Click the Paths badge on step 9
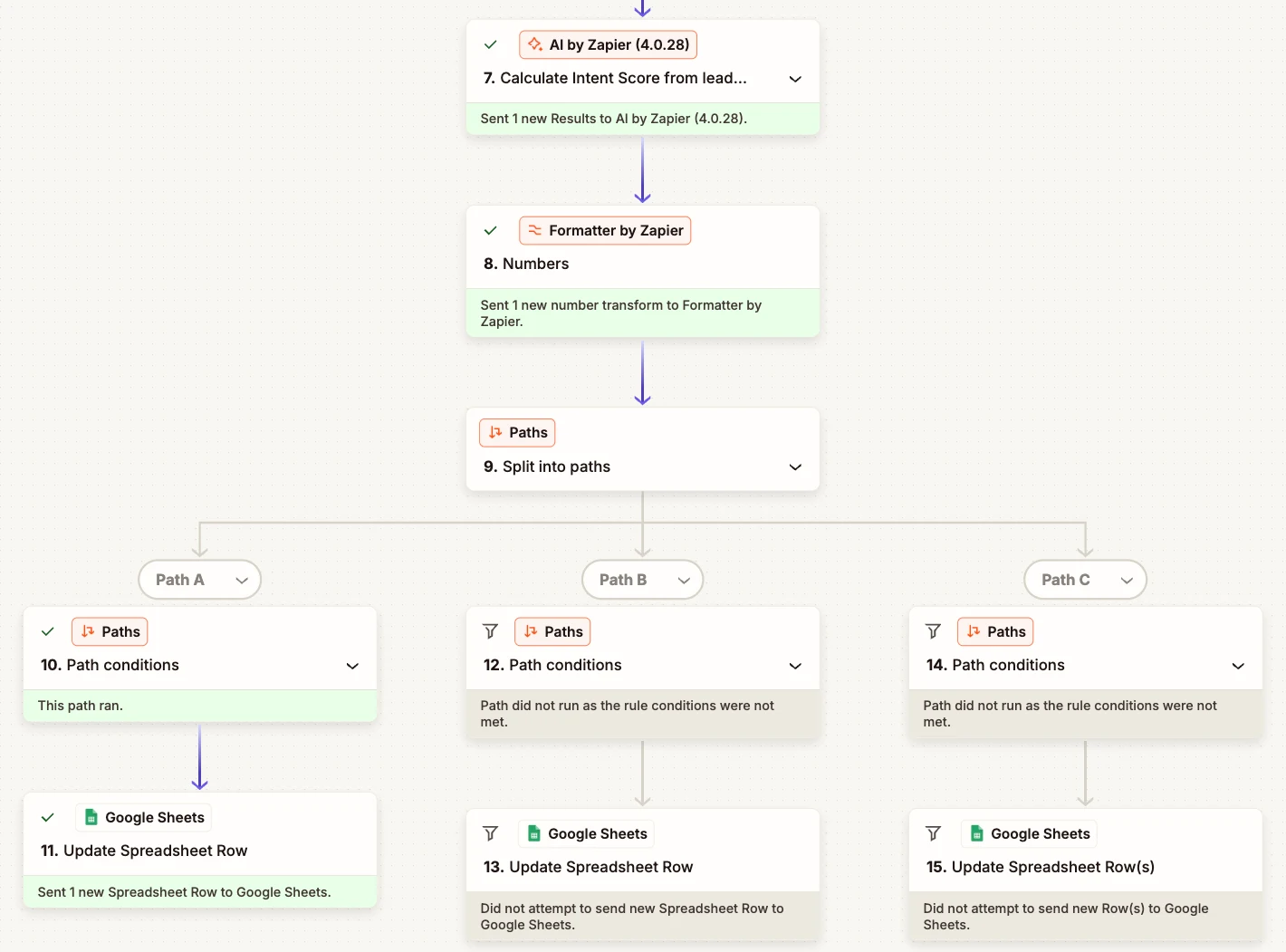The width and height of the screenshot is (1286, 952). click(x=517, y=433)
